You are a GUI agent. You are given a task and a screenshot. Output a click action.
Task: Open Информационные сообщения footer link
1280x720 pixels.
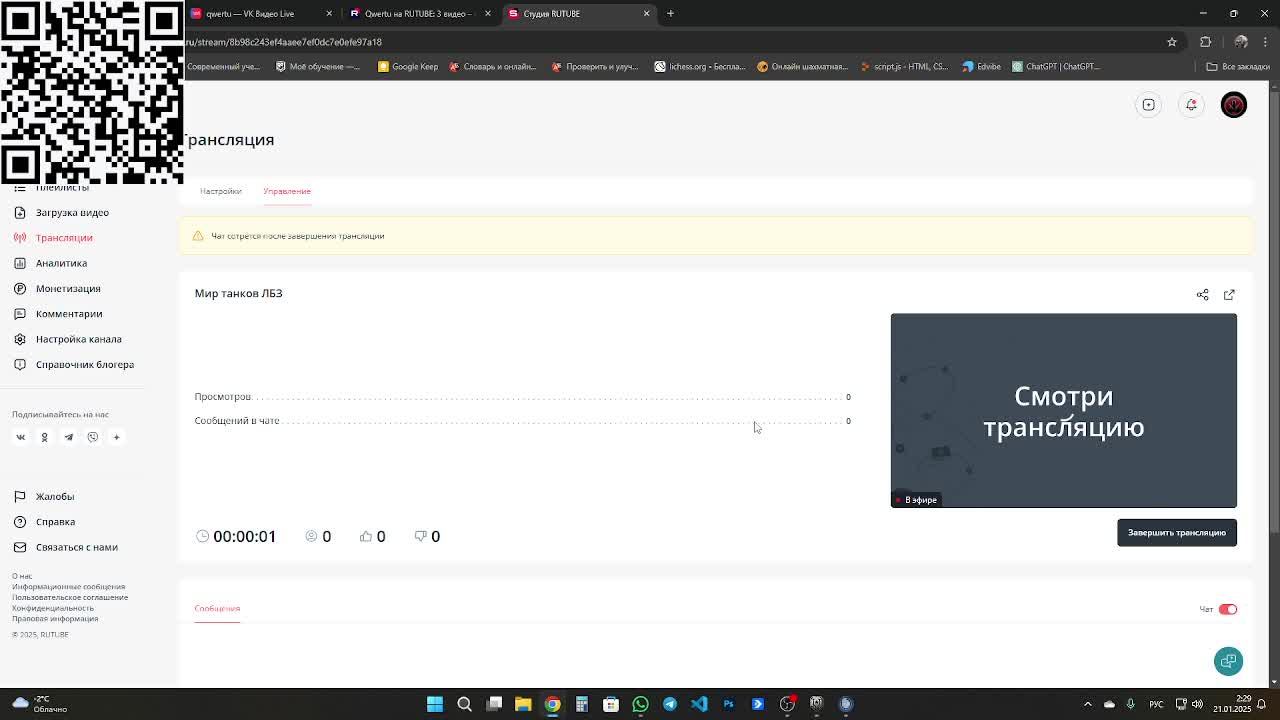68,587
